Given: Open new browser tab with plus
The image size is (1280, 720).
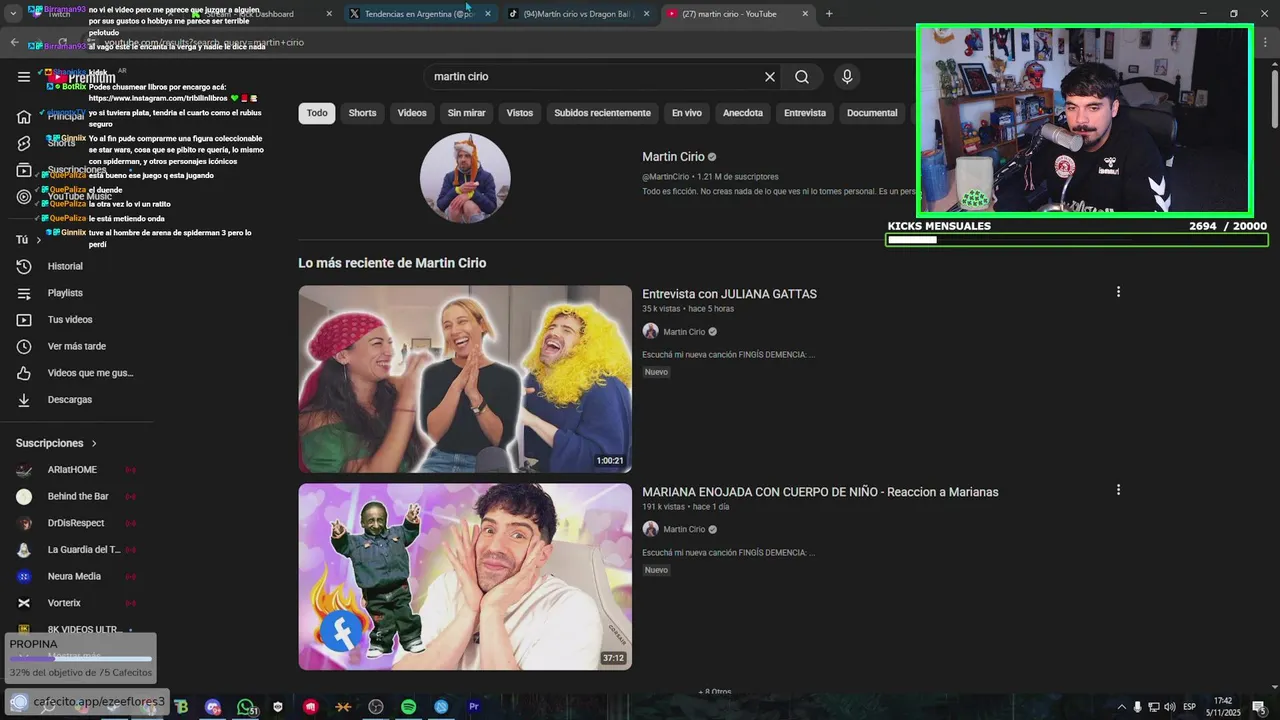Looking at the screenshot, I should pos(829,14).
